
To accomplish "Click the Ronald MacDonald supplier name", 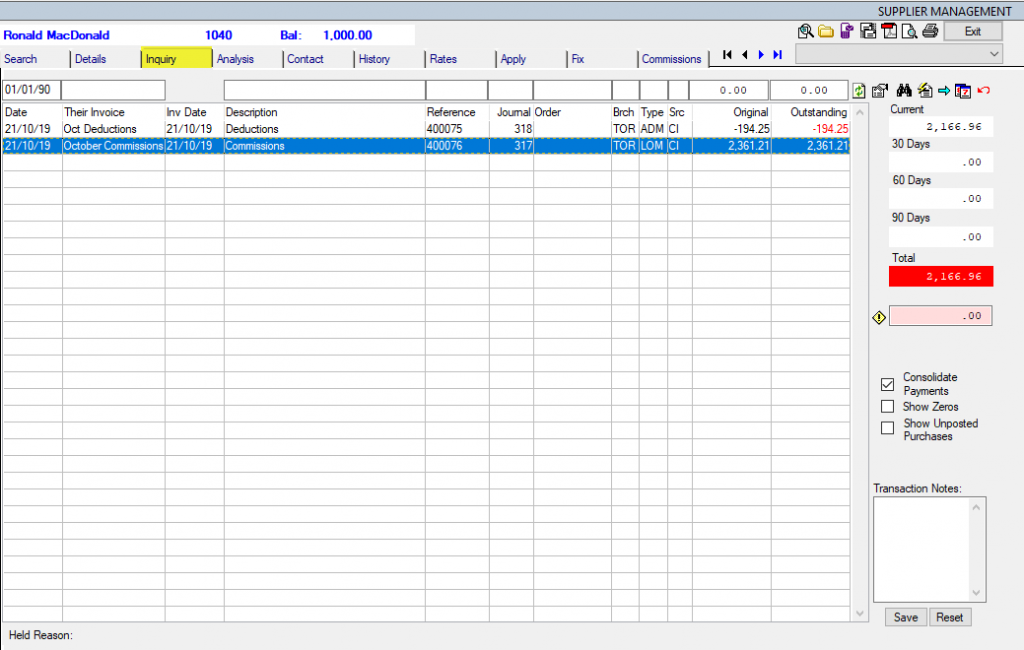I will 57,35.
